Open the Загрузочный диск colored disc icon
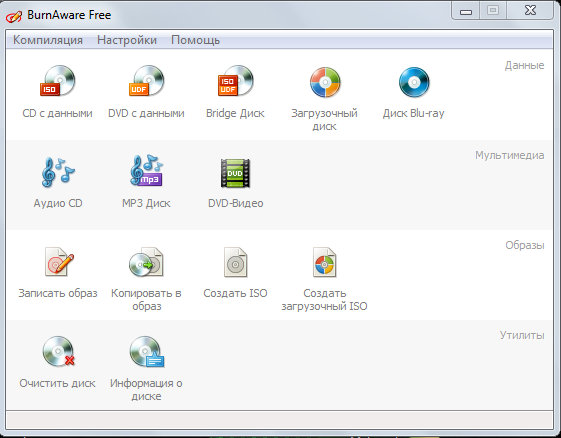 coord(325,82)
